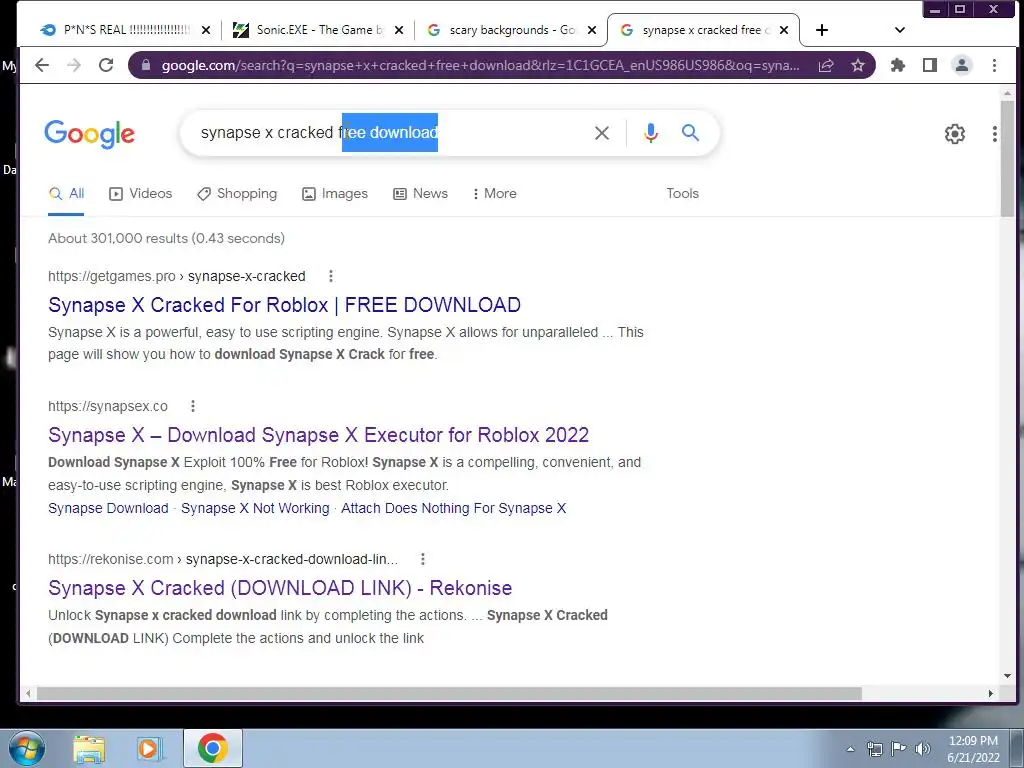Screen dimensions: 1024x768
Task: Click the scroll right arrow
Action: click(x=991, y=694)
